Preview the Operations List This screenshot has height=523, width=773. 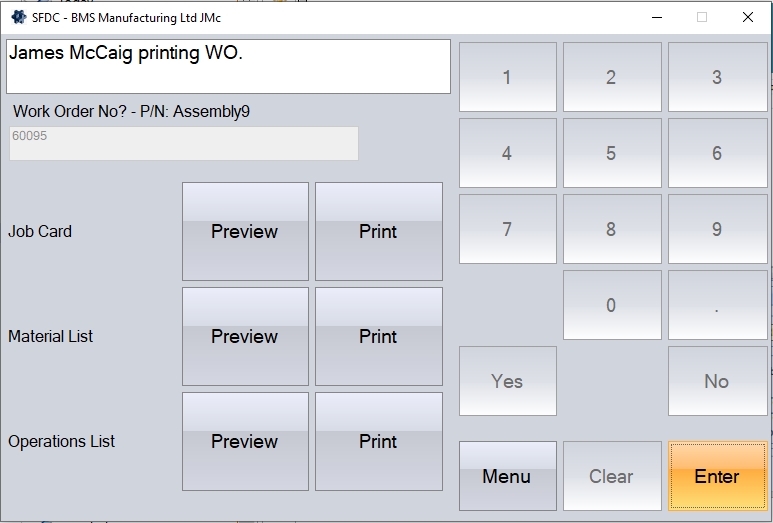pos(245,441)
